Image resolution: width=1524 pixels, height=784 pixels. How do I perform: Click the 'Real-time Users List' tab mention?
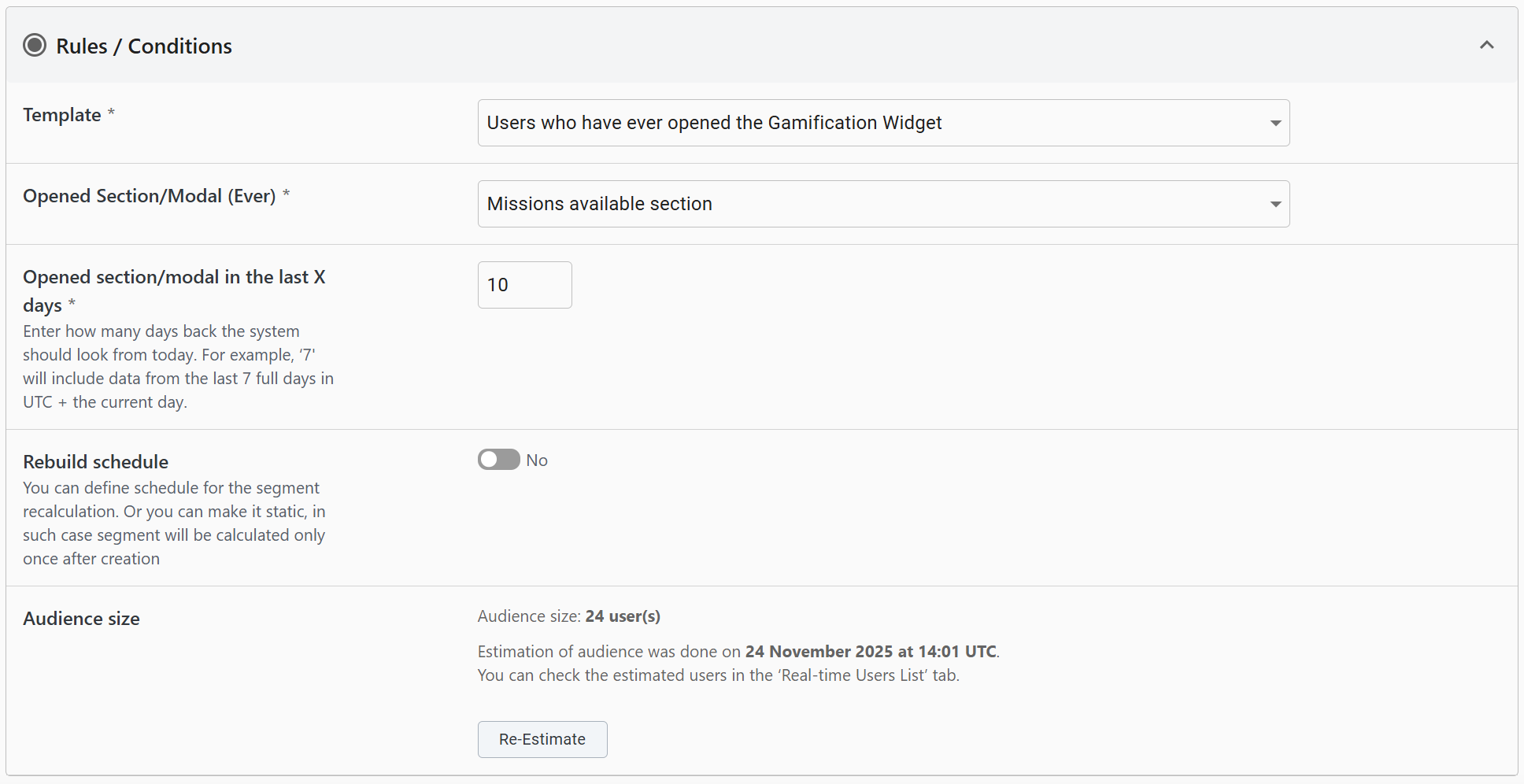coord(853,675)
